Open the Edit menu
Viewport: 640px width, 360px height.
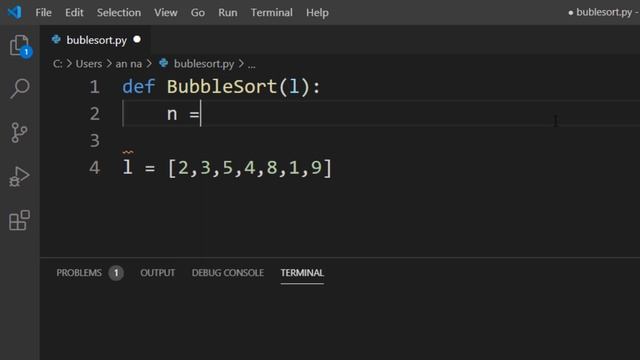coord(74,13)
